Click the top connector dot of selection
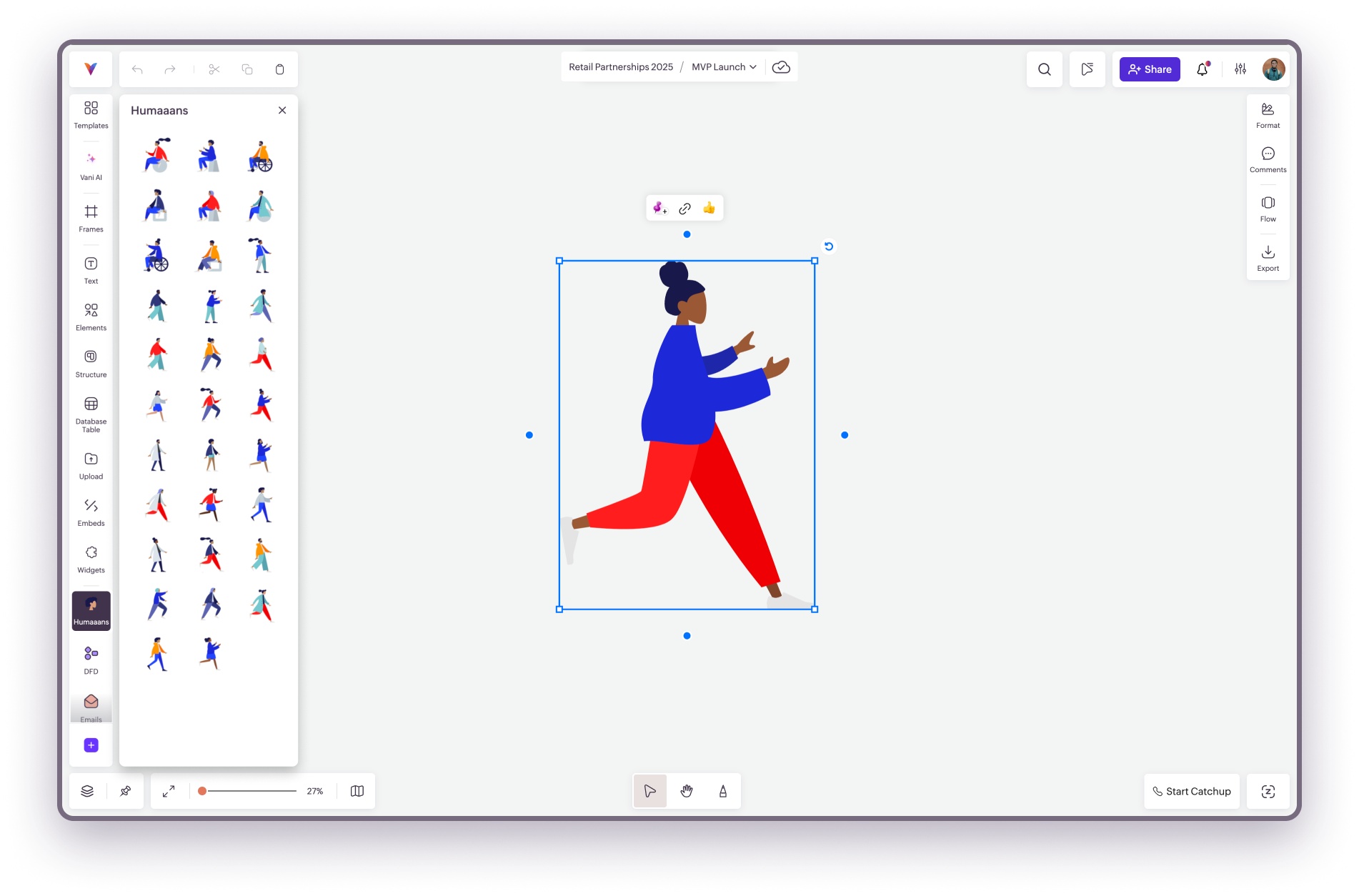This screenshot has width=1359, height=896. 687,234
